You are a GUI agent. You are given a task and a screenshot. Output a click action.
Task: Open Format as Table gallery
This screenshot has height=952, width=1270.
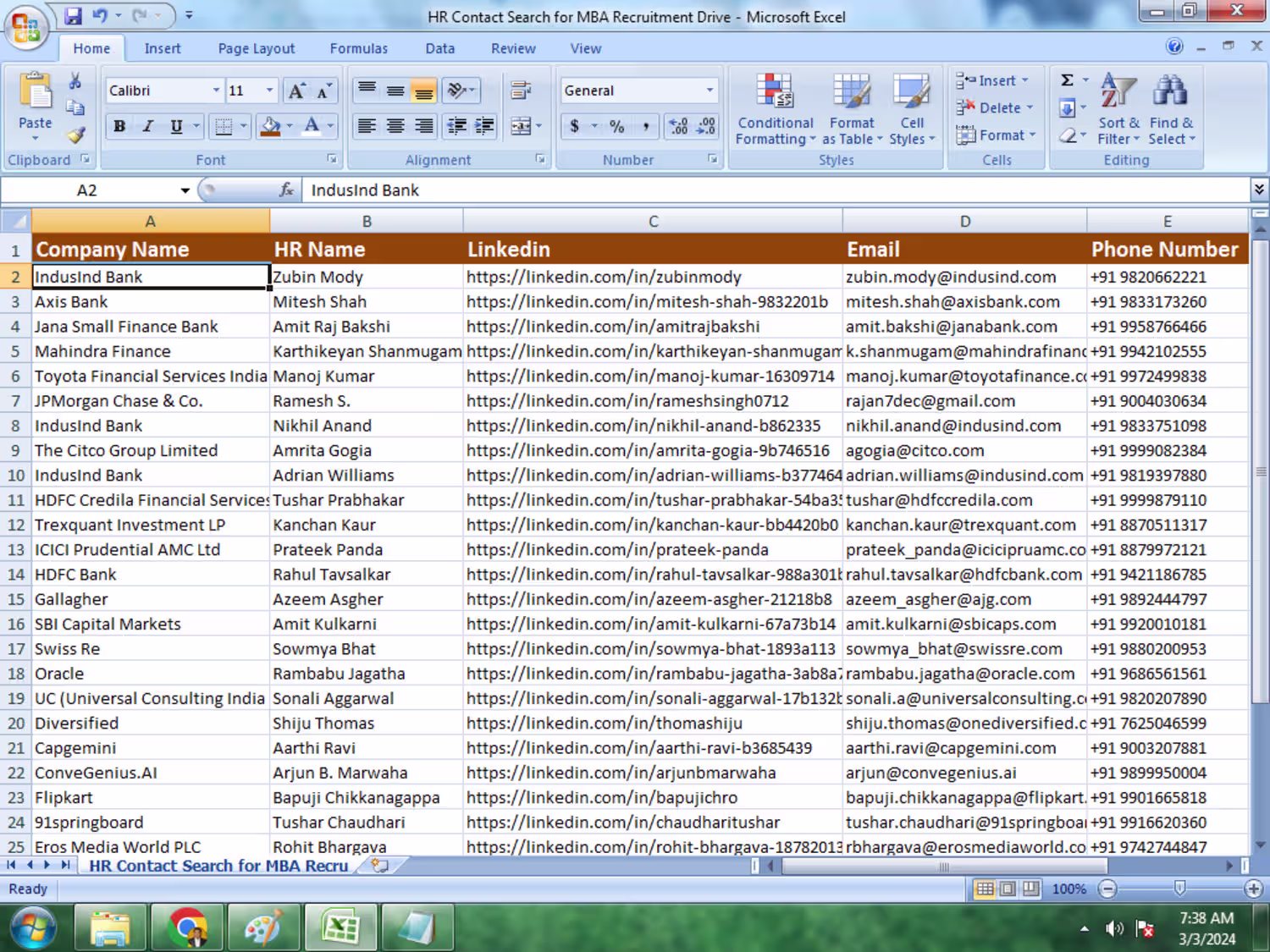pos(852,108)
